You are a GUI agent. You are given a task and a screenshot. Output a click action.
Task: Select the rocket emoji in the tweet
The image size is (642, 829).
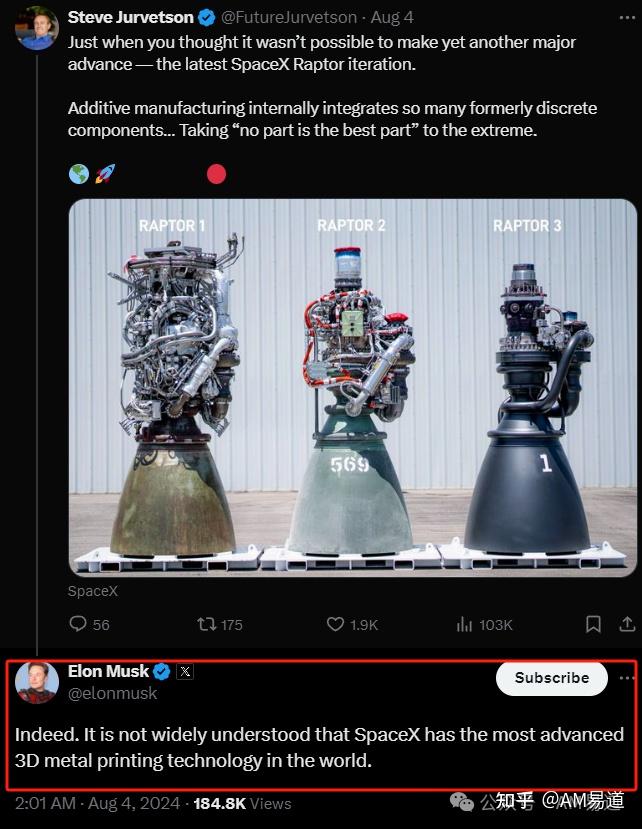click(x=101, y=173)
